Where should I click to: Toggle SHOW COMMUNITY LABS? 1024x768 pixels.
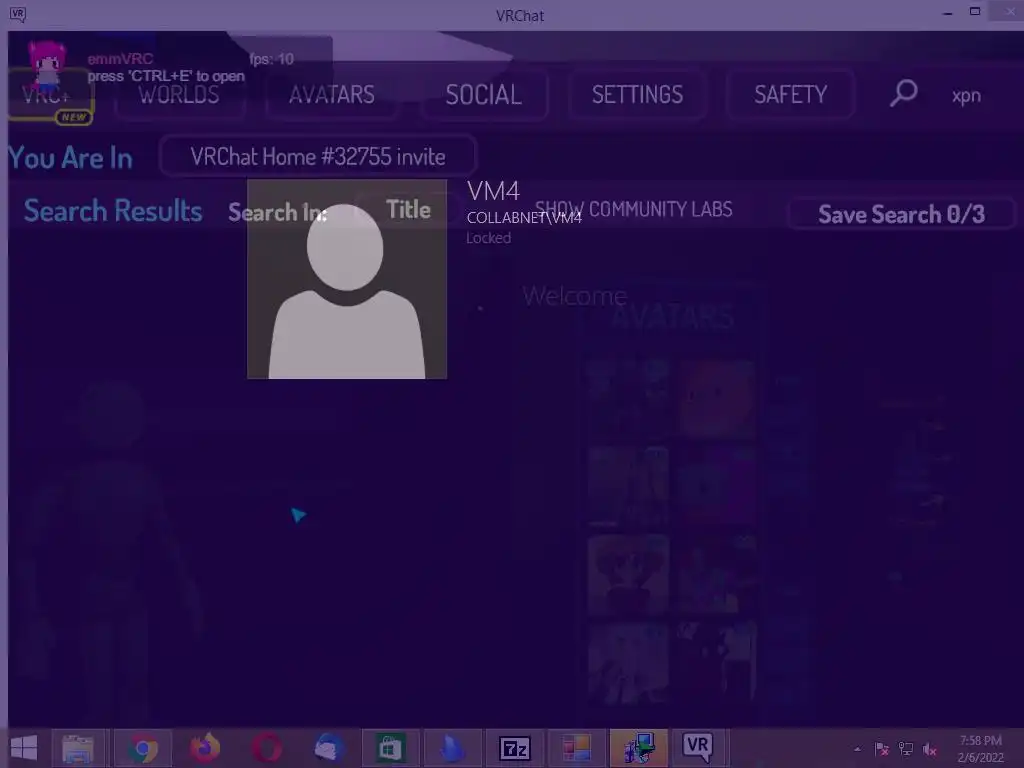(633, 209)
